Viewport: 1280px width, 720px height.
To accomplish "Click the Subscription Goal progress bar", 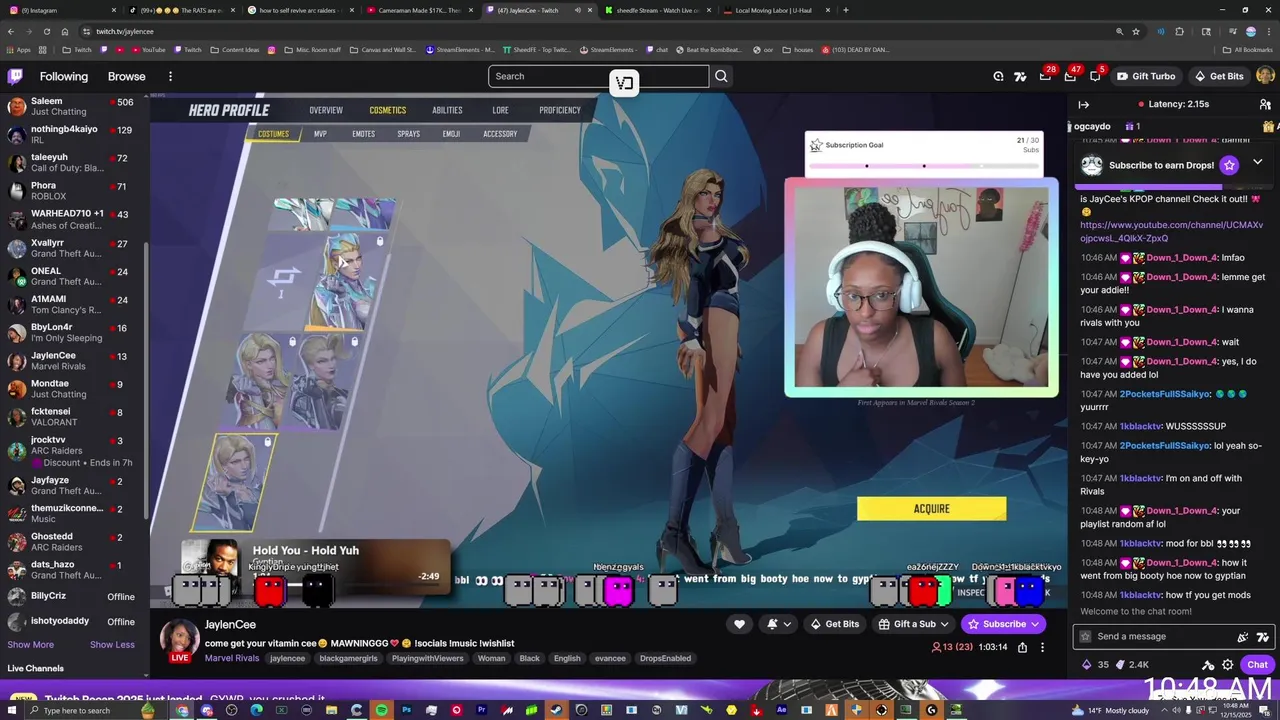I will click(923, 165).
